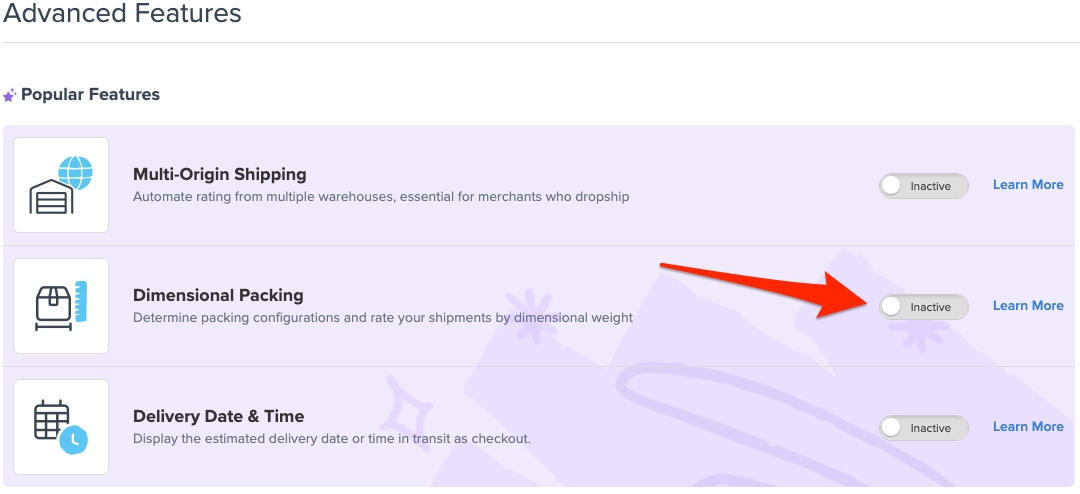Click the Delivery Date & Time title
The width and height of the screenshot is (1080, 494).
pyautogui.click(x=218, y=416)
